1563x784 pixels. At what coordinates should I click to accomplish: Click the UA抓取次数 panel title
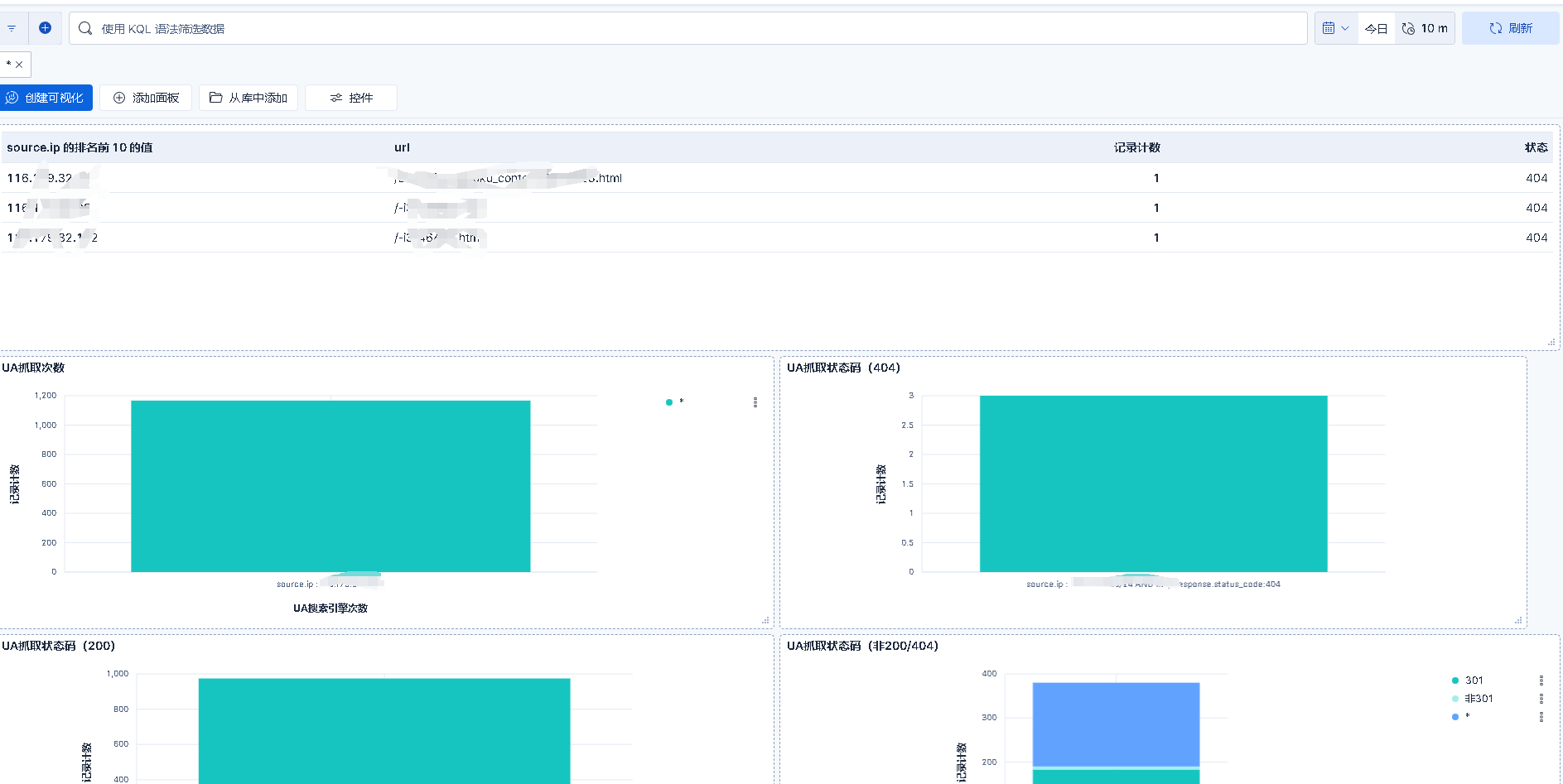(33, 368)
